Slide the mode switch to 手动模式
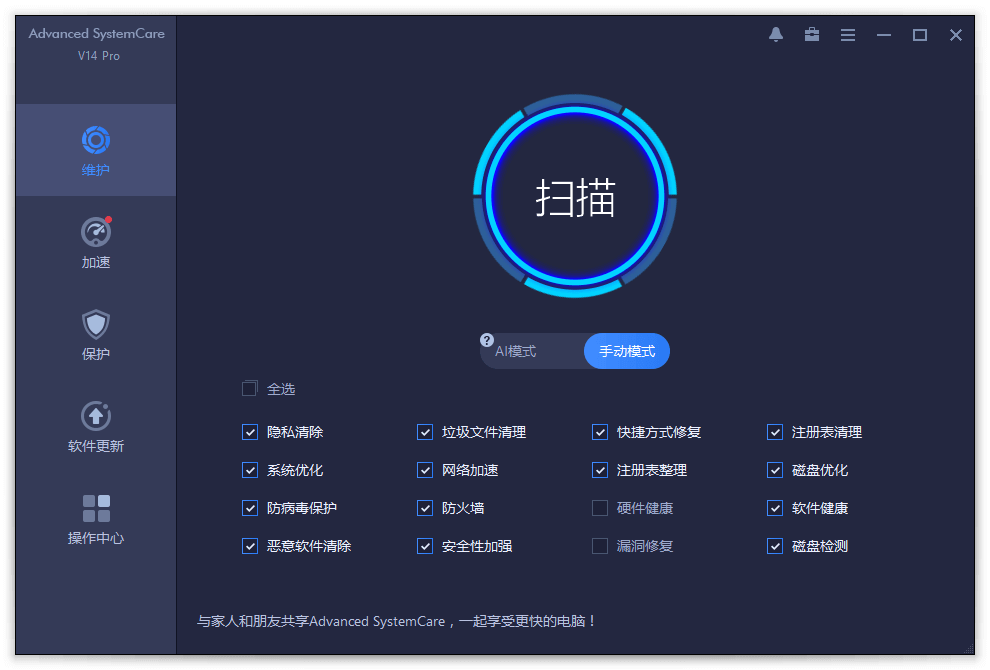Screen dimensions: 990x670 [626, 351]
